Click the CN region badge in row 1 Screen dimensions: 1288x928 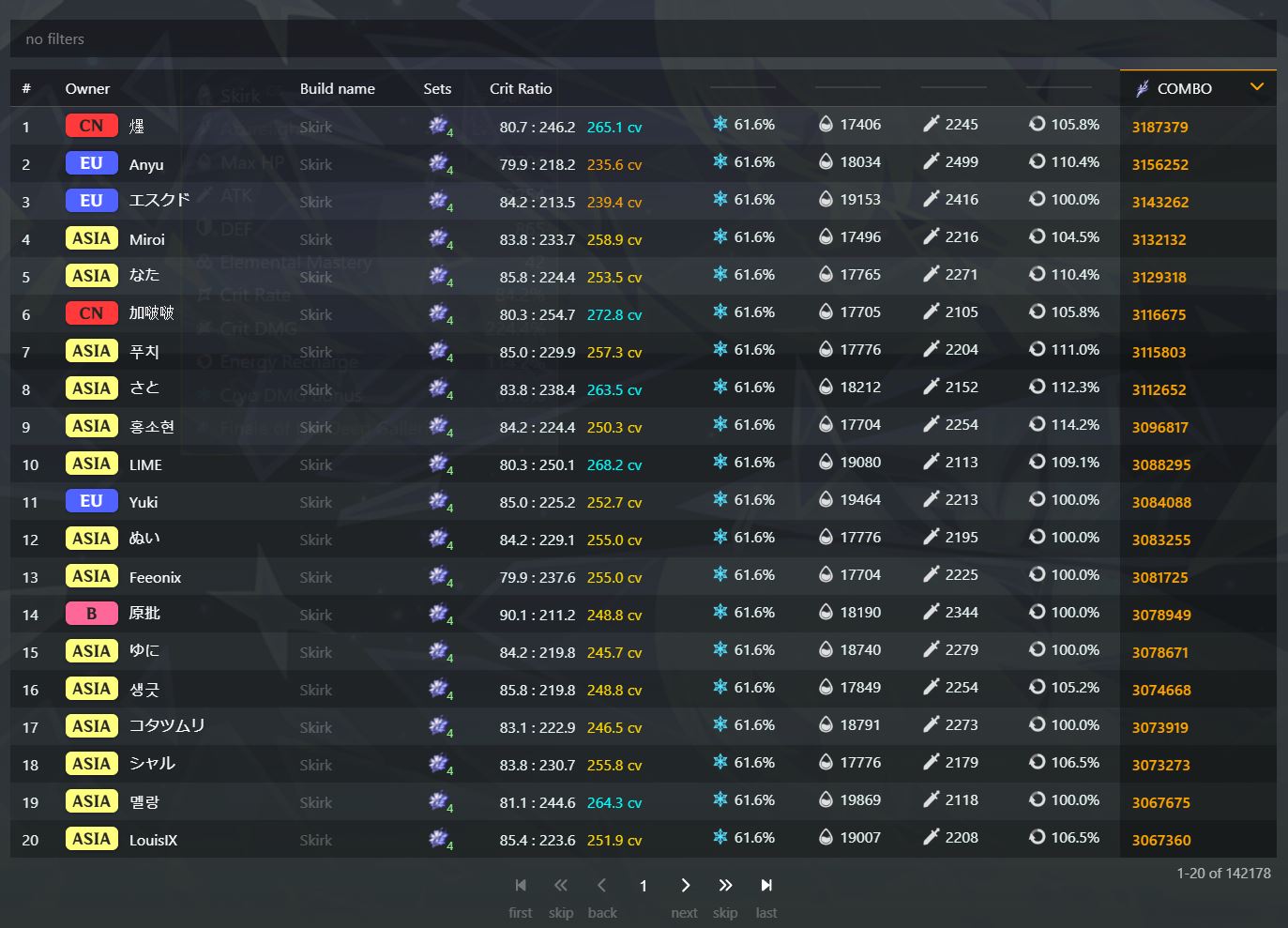click(x=92, y=126)
